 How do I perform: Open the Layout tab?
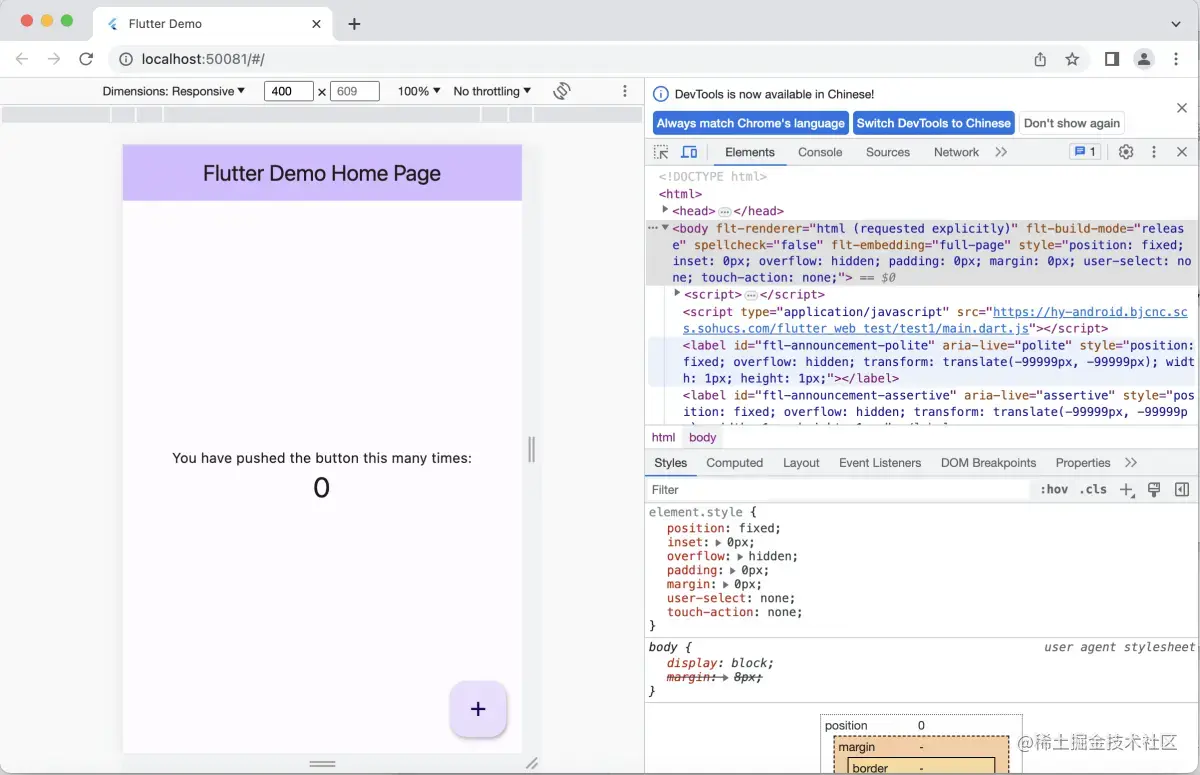point(801,463)
